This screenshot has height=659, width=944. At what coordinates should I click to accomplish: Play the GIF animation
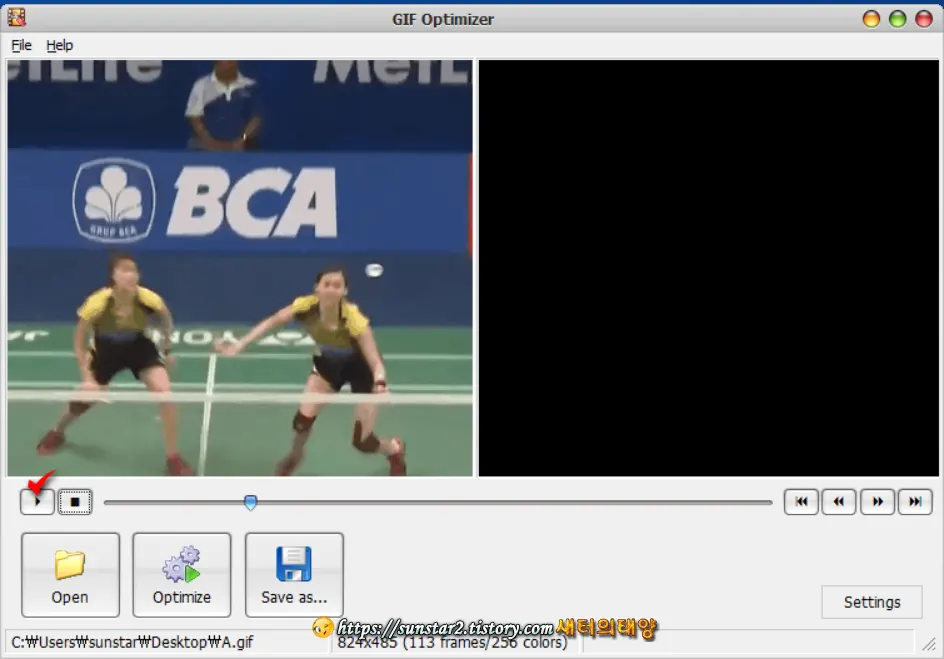pos(37,502)
